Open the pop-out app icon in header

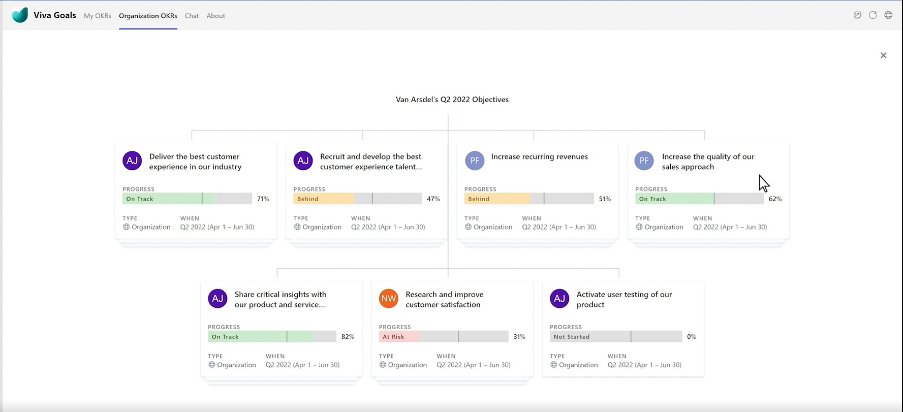pos(858,16)
